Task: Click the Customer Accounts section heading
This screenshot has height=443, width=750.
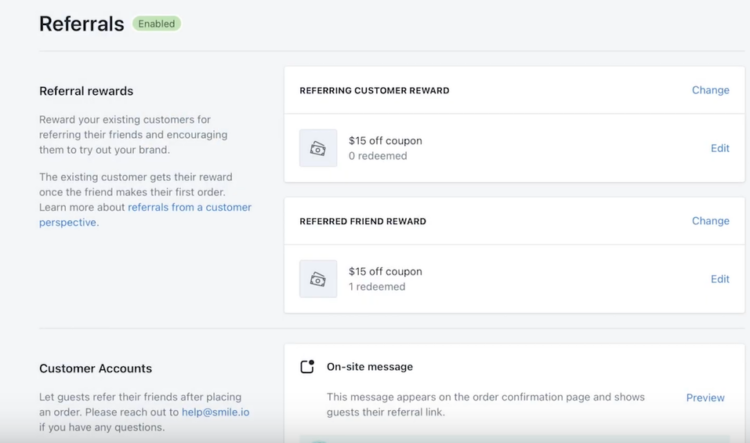Action: (x=96, y=368)
